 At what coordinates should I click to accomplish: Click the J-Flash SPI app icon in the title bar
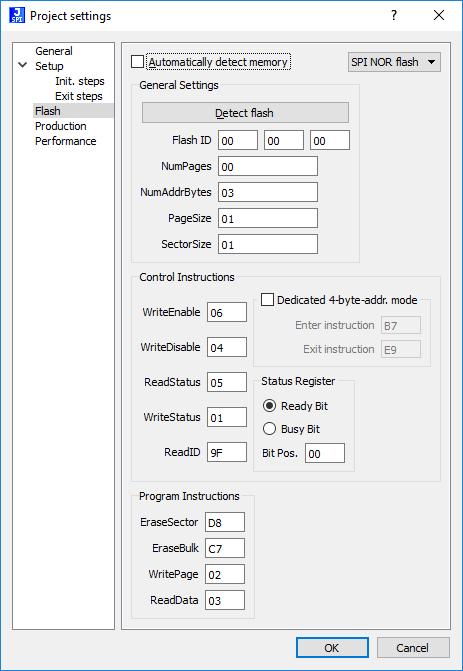[x=17, y=15]
